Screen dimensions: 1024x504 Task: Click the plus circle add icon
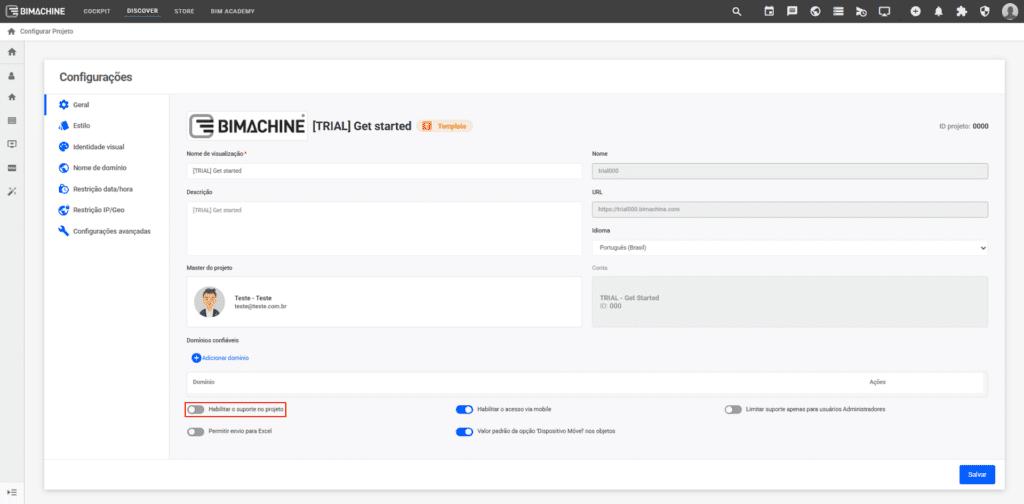point(916,11)
